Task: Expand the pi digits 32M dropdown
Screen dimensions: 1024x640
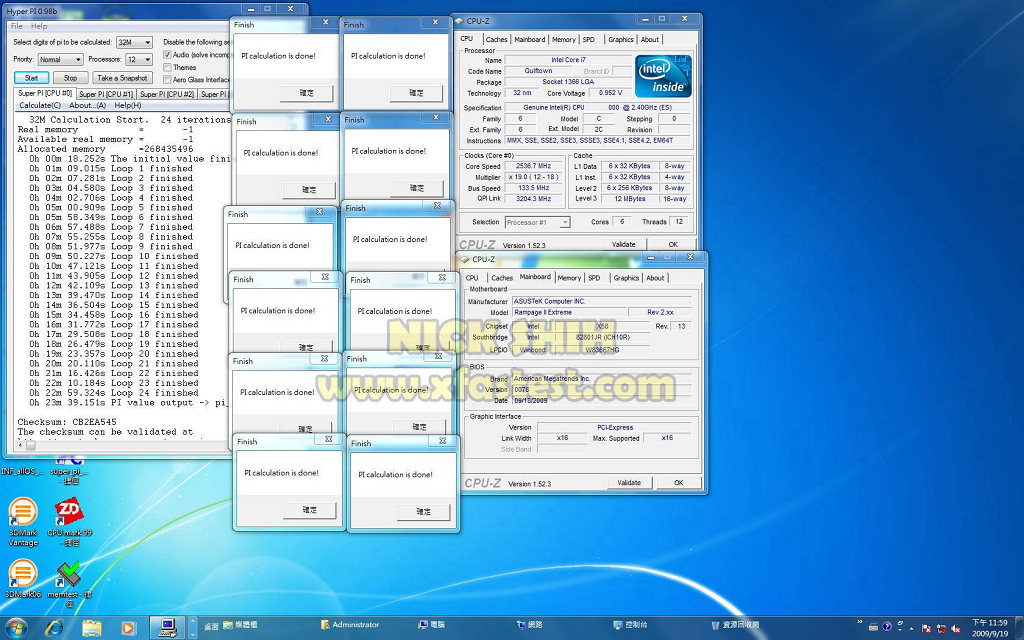Action: pyautogui.click(x=147, y=43)
